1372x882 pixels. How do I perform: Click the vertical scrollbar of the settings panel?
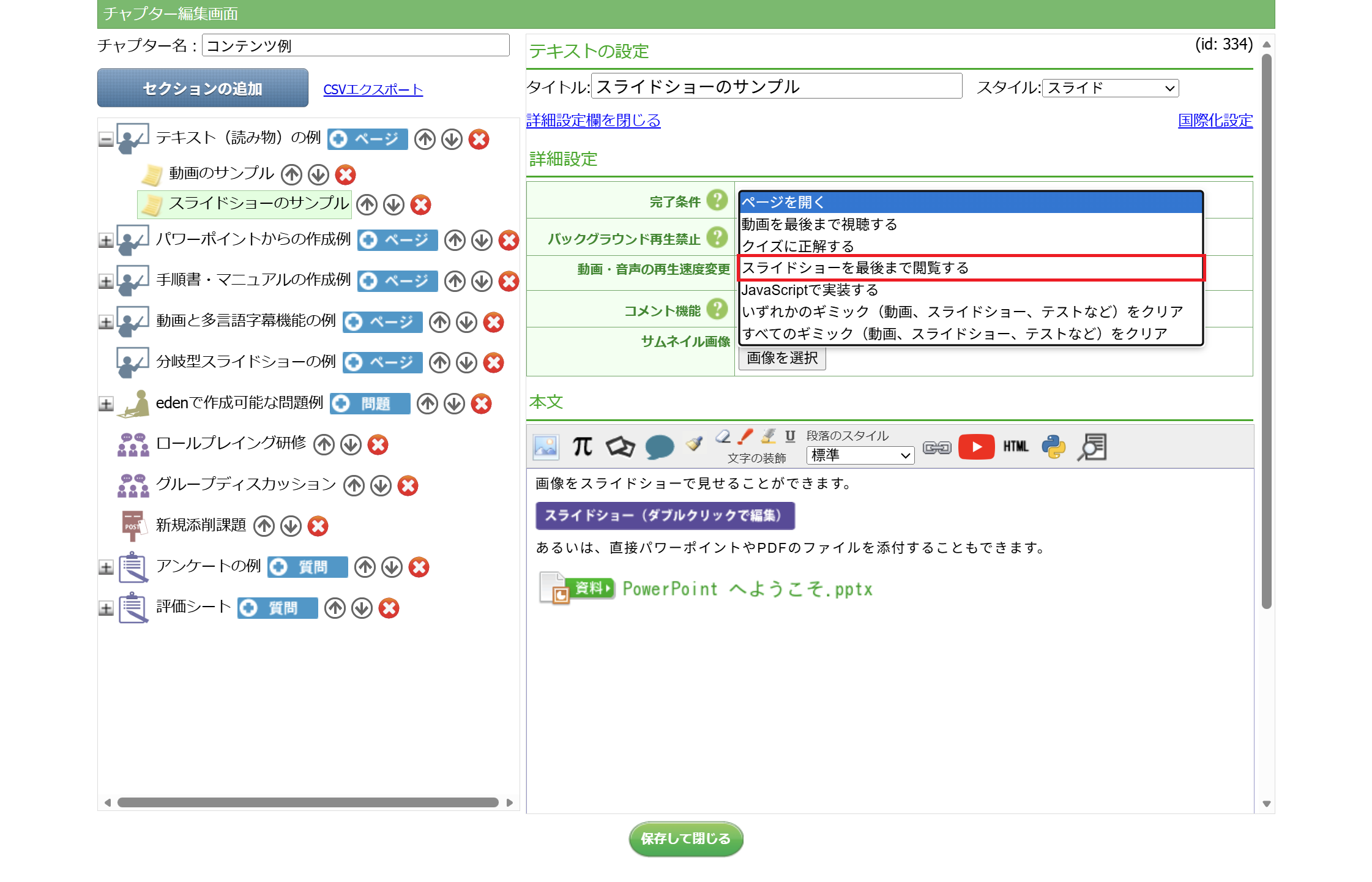pyautogui.click(x=1267, y=331)
